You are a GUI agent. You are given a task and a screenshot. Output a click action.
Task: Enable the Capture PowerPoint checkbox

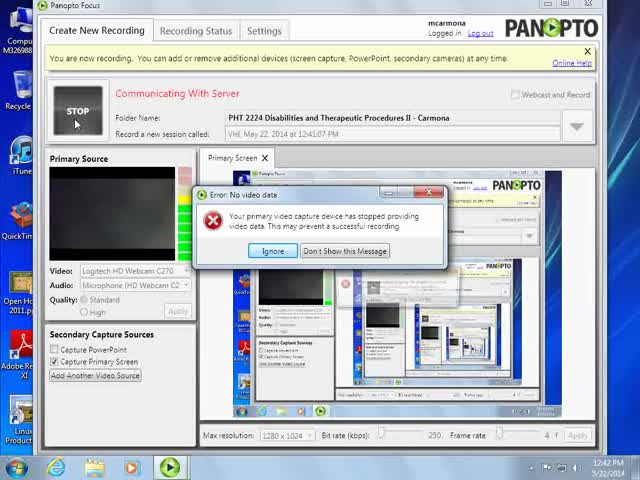click(54, 350)
